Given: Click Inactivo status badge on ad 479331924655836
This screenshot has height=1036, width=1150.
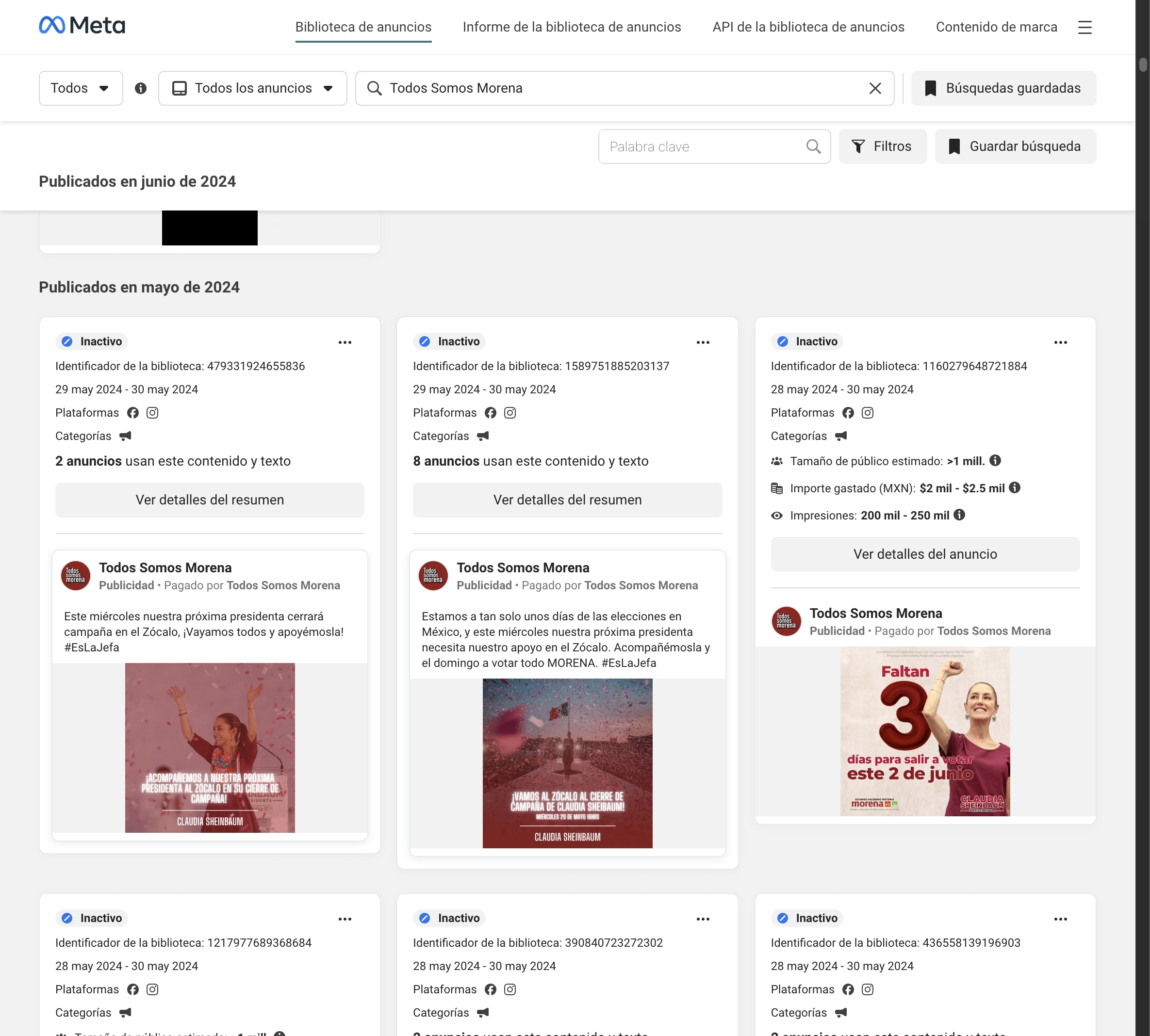Looking at the screenshot, I should 92,341.
